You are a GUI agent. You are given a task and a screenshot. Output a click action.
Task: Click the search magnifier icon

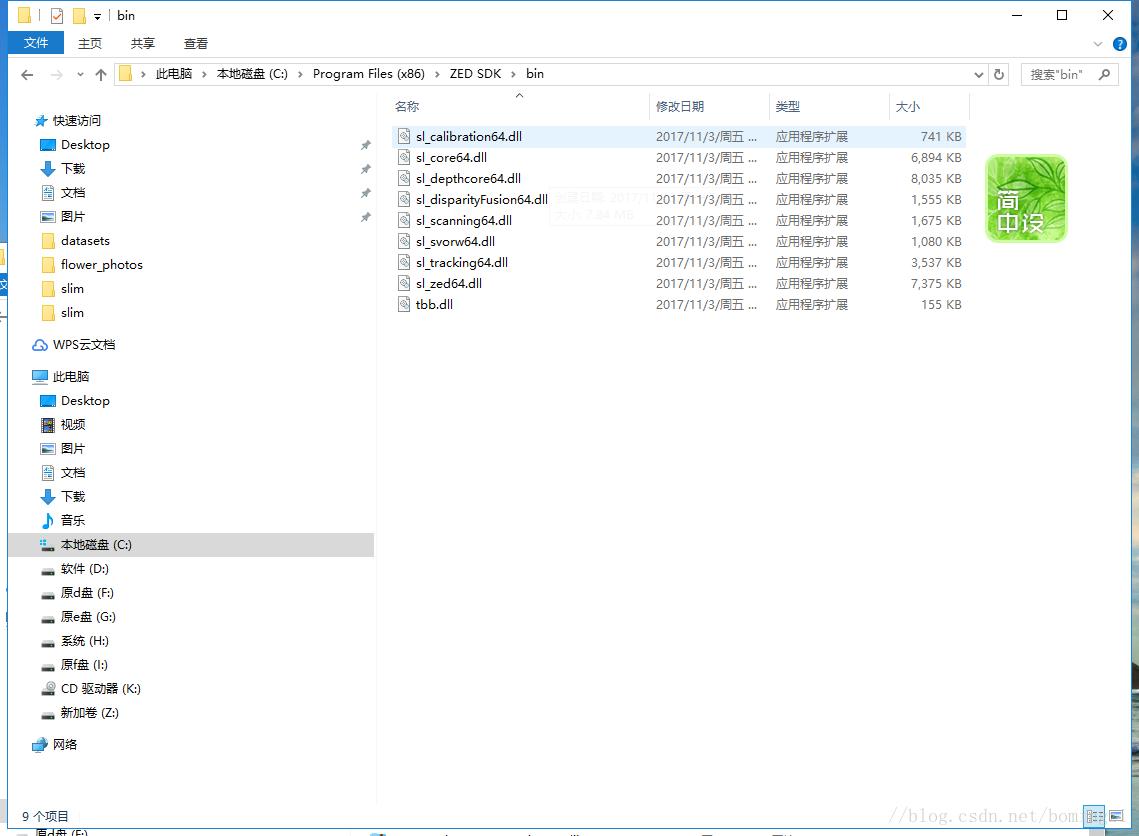pyautogui.click(x=1104, y=75)
